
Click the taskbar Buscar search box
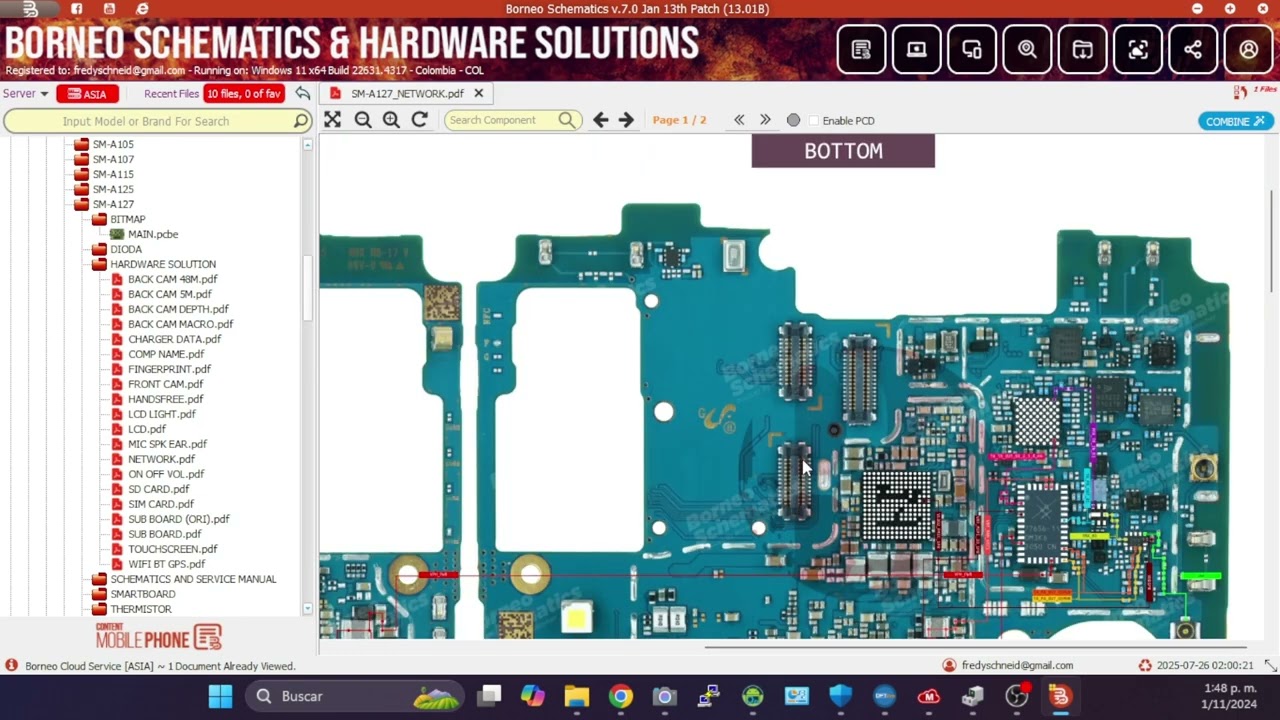[x=353, y=696]
